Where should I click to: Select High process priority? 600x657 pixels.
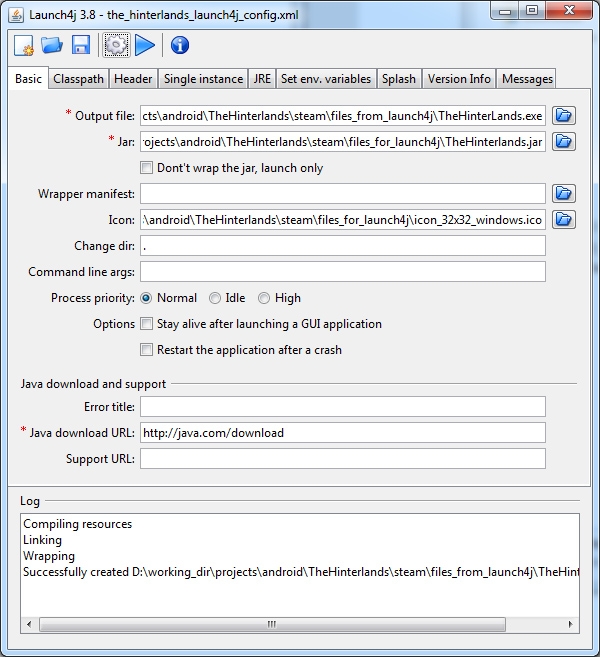(x=264, y=298)
